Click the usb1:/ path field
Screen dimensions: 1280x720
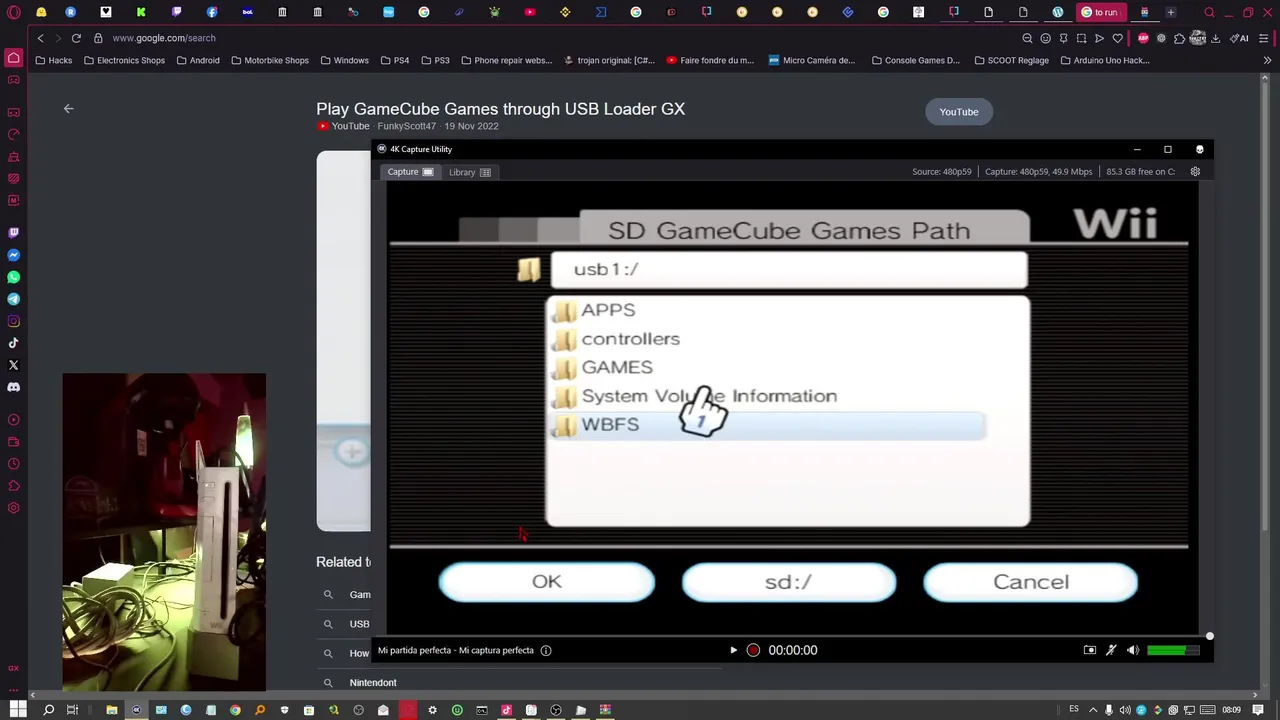(x=789, y=270)
